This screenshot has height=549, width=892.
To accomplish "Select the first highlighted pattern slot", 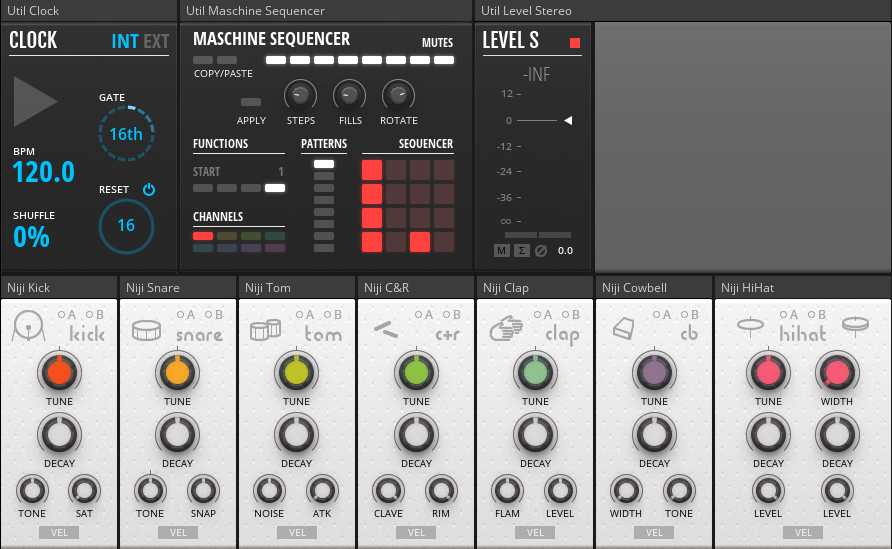I will 324,164.
